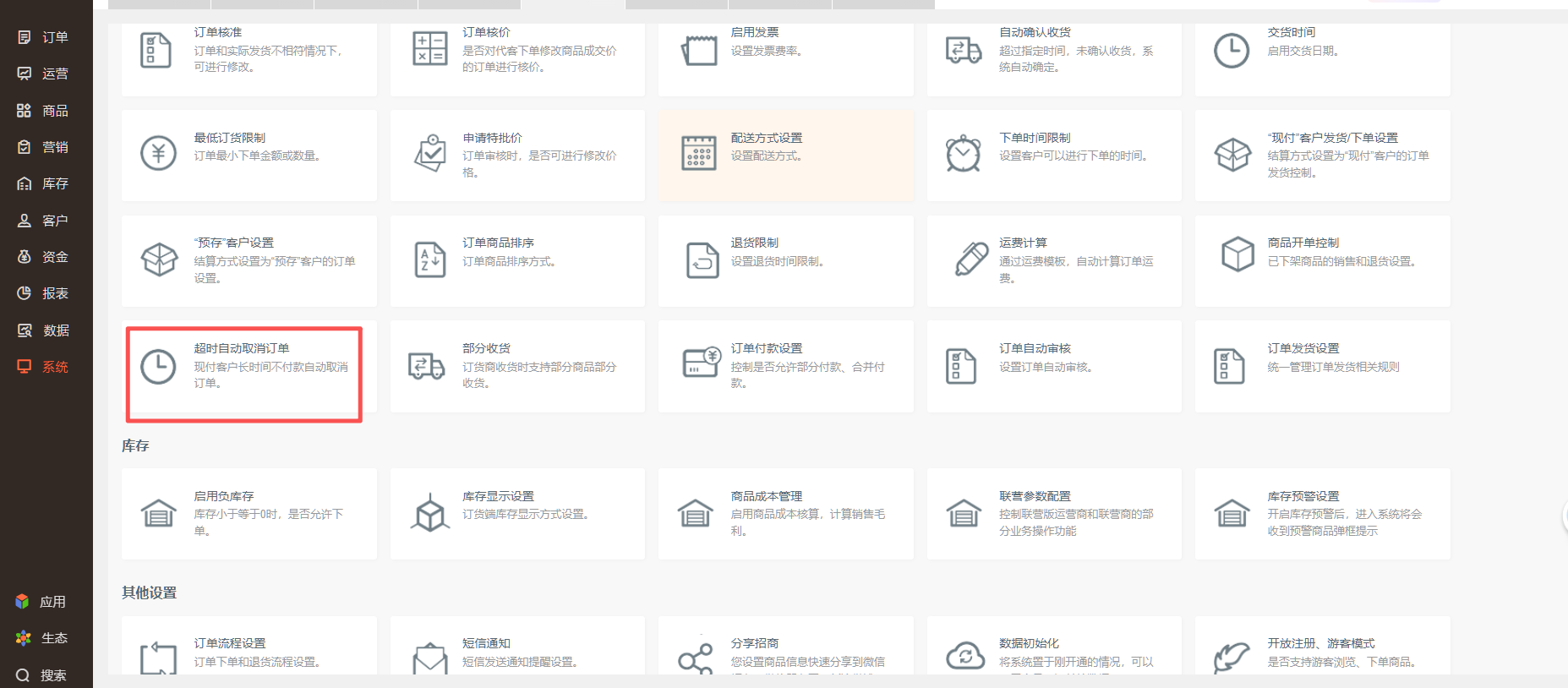Viewport: 1568px width, 688px height.
Task: Open the 库存预警设置 card
Action: pyautogui.click(x=1323, y=514)
